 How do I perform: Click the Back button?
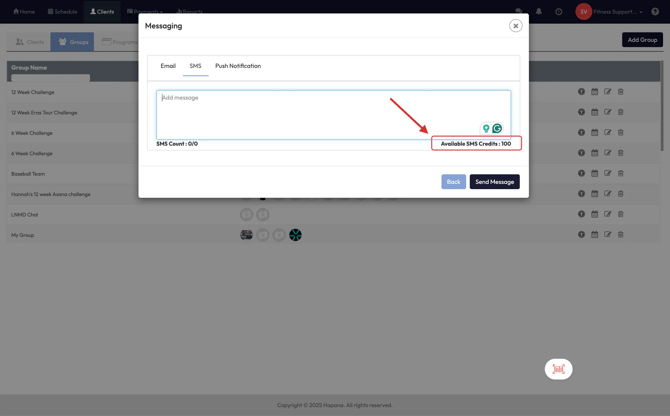453,182
